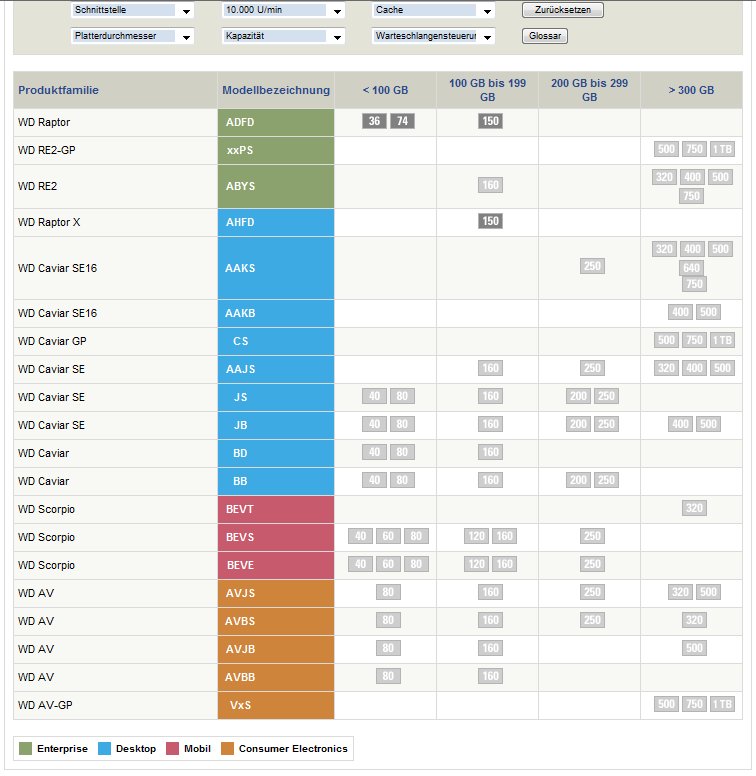Click the 750 badge in WD Caviar GP row
Image resolution: width=756 pixels, height=776 pixels.
[x=694, y=340]
